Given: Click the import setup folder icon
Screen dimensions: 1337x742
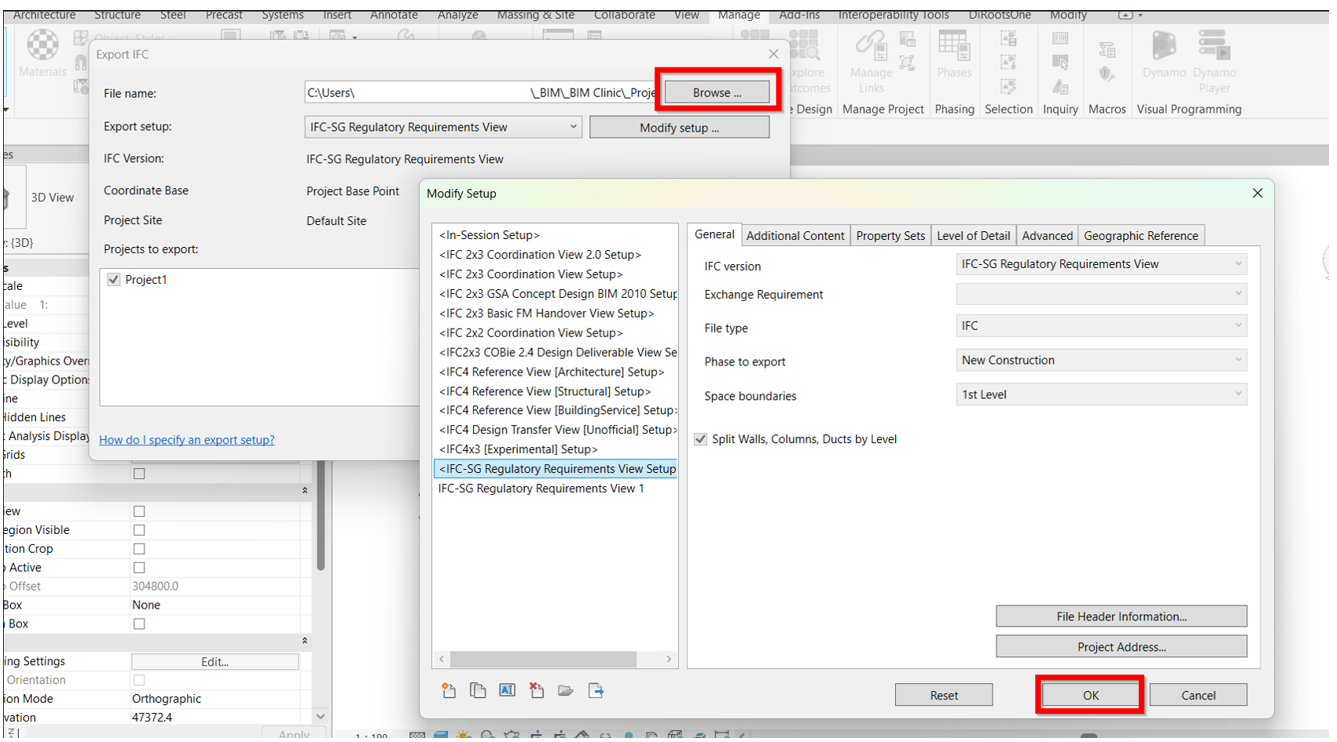Looking at the screenshot, I should coord(566,691).
